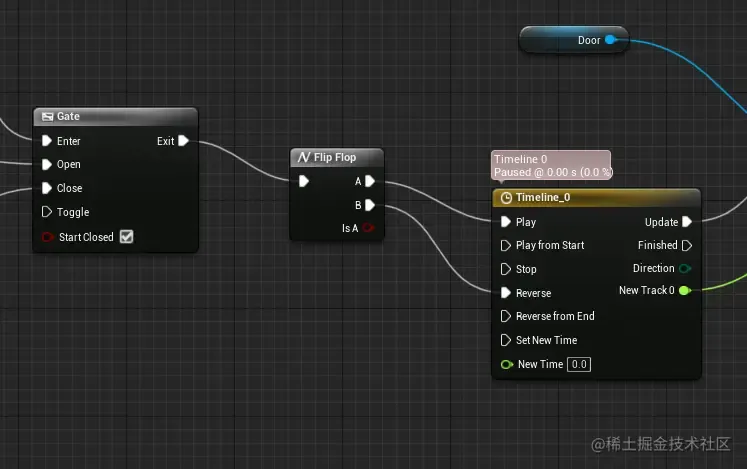Select the Gate node Toggle pin
This screenshot has height=469, width=747.
pyautogui.click(x=47, y=212)
